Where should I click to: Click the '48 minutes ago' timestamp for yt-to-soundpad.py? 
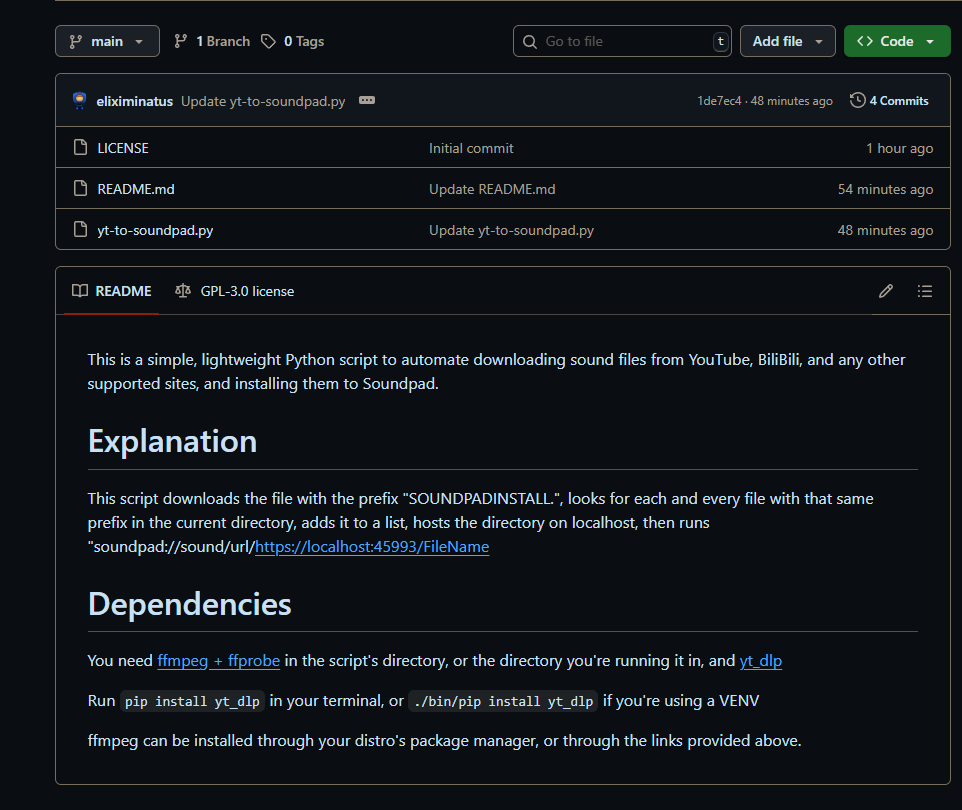click(x=885, y=230)
